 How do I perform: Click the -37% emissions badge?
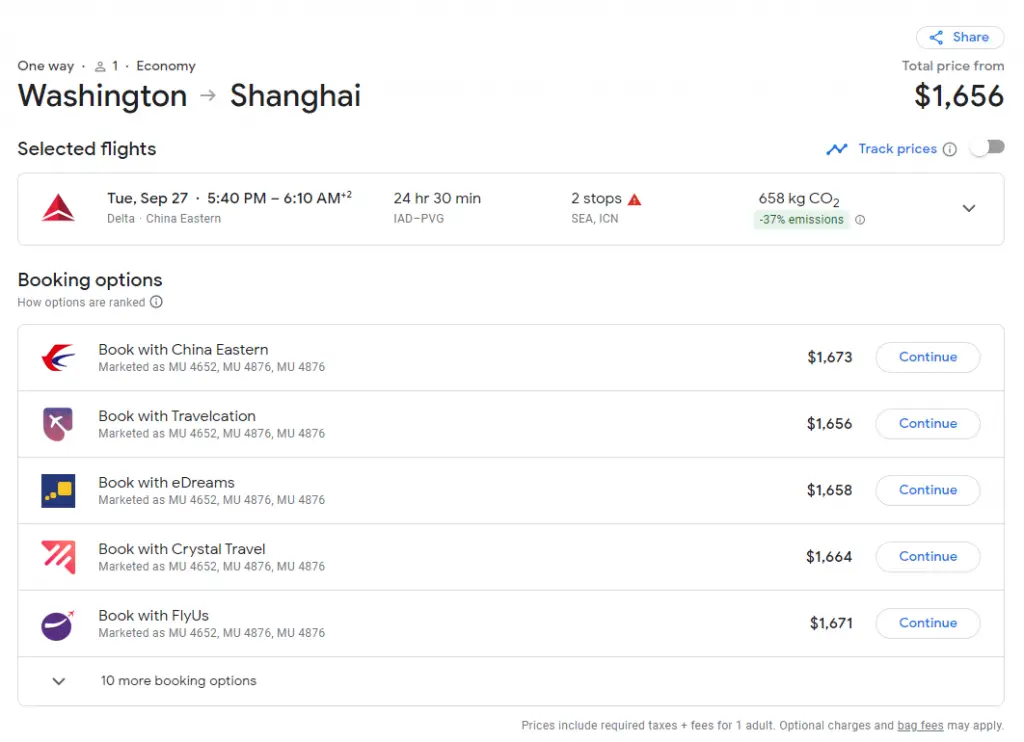(x=800, y=219)
